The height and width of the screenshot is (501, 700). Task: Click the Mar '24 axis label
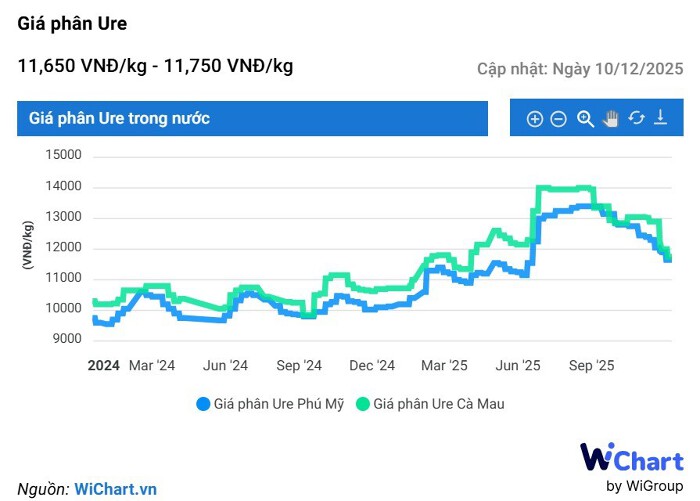tap(152, 365)
